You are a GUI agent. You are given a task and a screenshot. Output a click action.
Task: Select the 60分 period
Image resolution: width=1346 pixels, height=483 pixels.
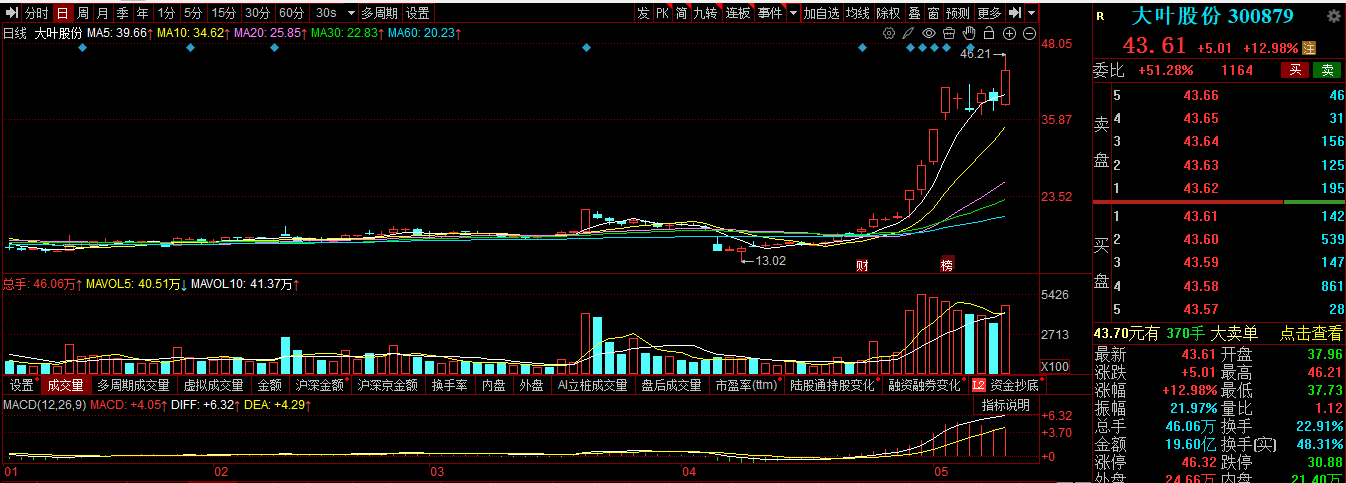coord(291,13)
